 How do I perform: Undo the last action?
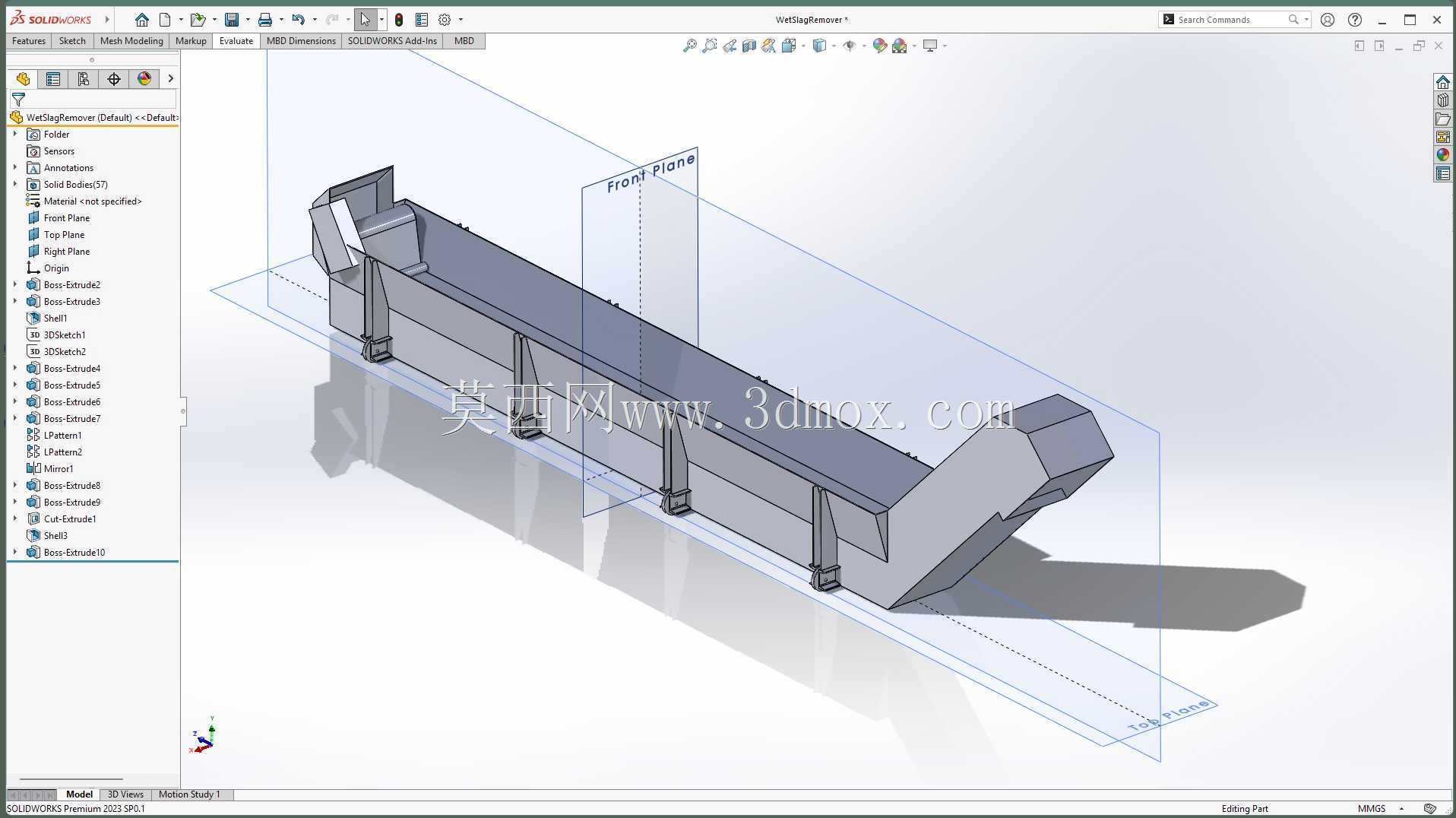[x=298, y=20]
